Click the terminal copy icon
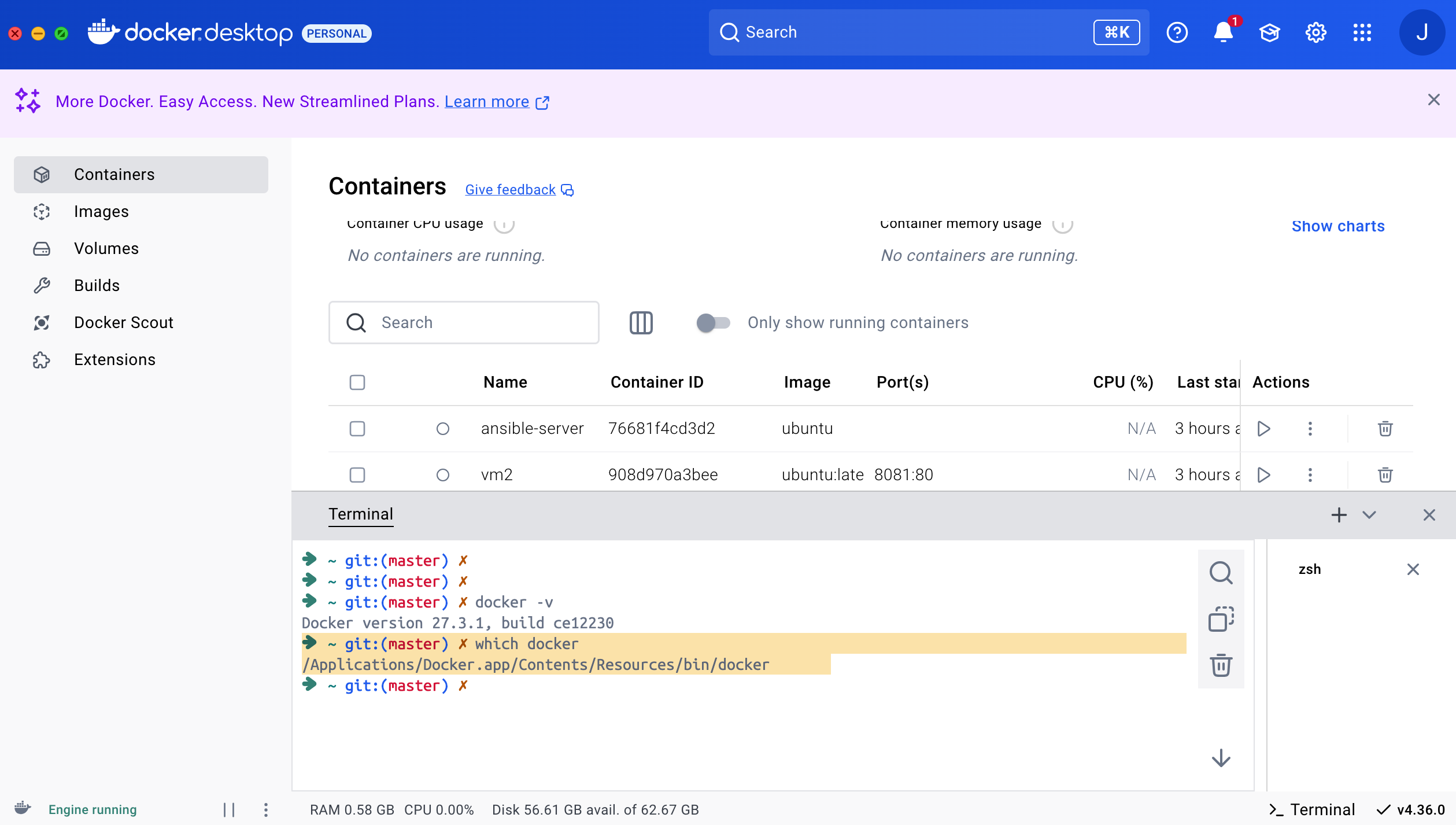 point(1221,619)
